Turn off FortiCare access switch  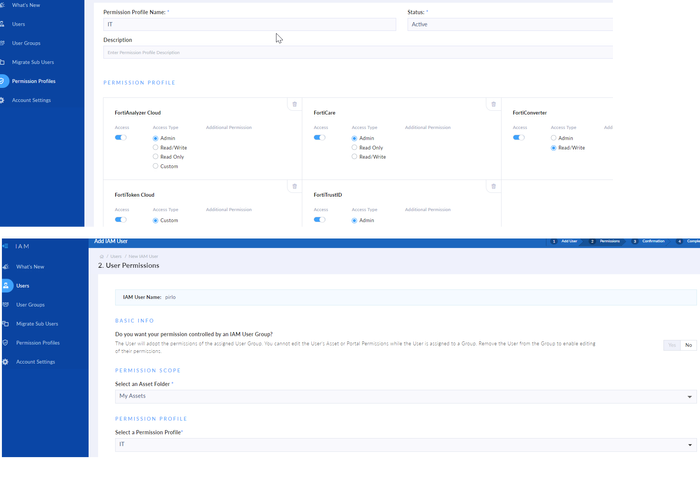pyautogui.click(x=320, y=138)
